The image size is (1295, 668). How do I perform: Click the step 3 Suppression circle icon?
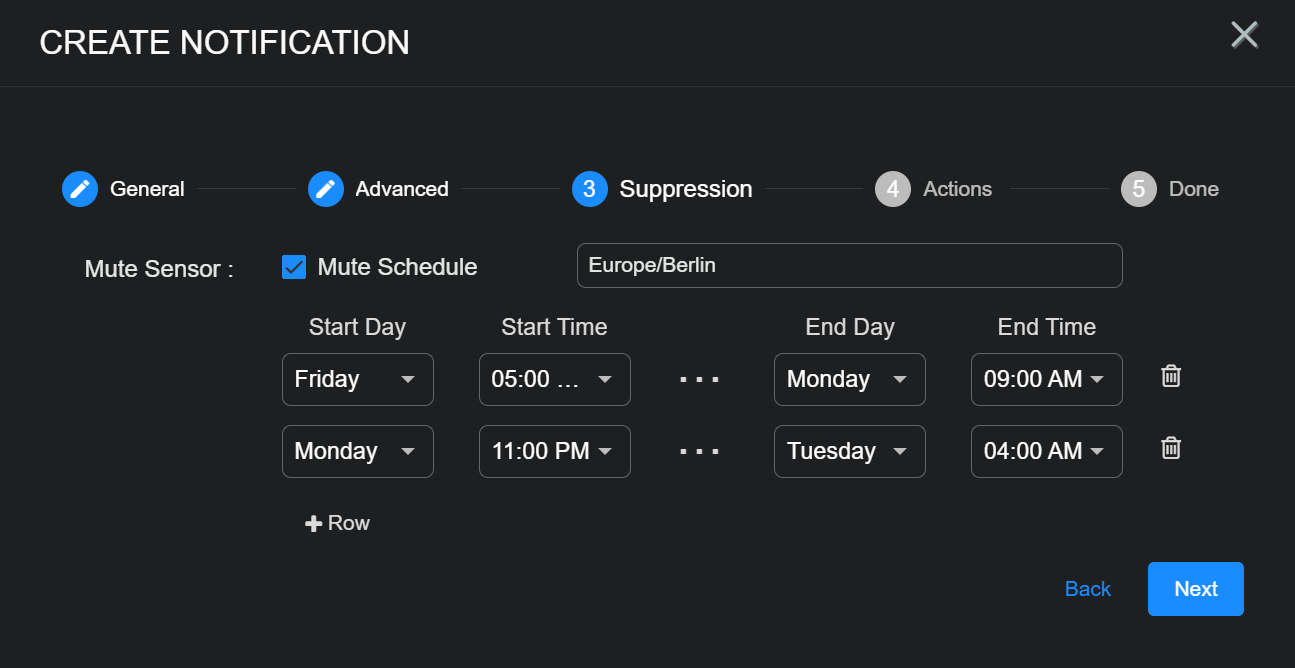[590, 189]
